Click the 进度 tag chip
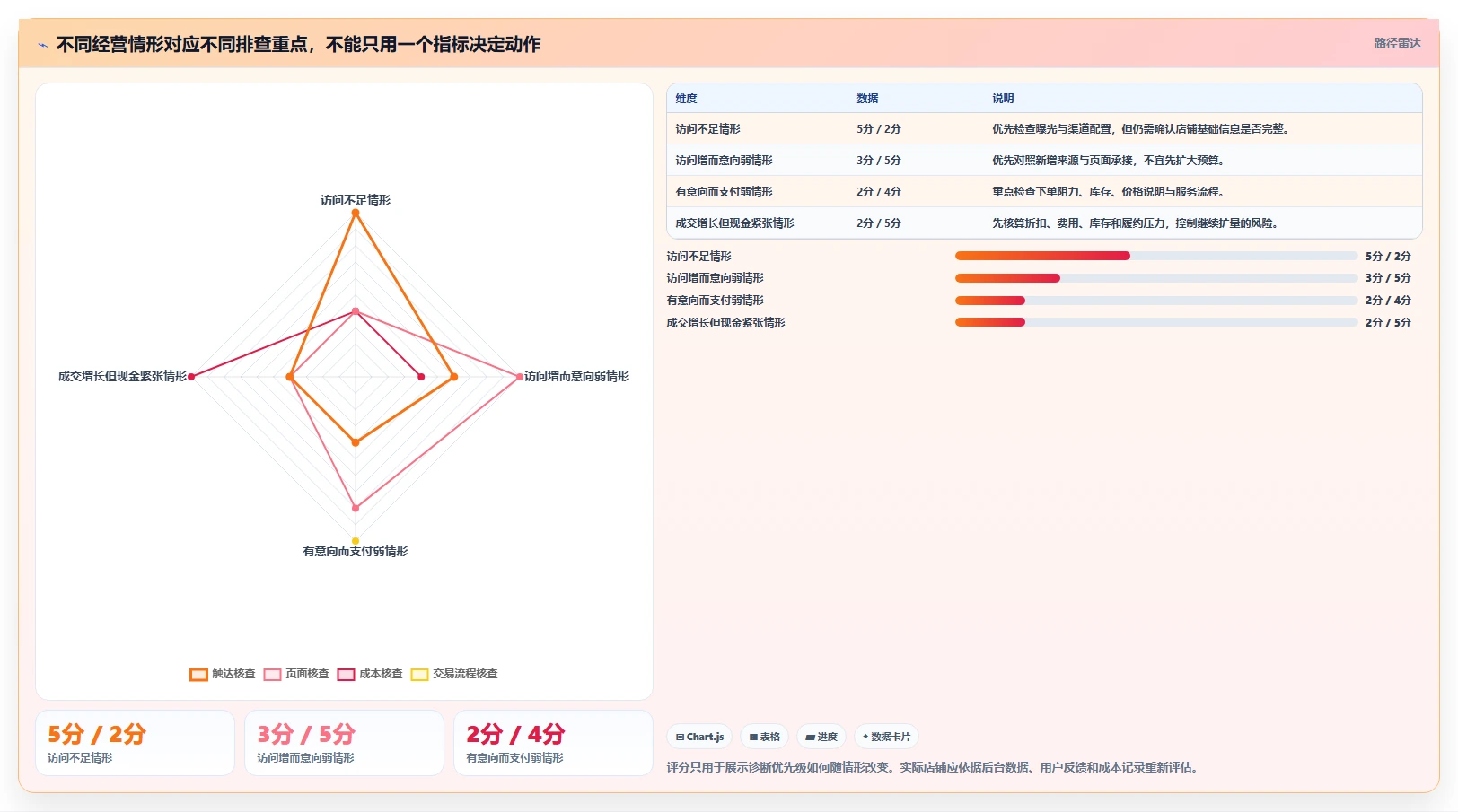The width and height of the screenshot is (1458, 812). click(821, 737)
